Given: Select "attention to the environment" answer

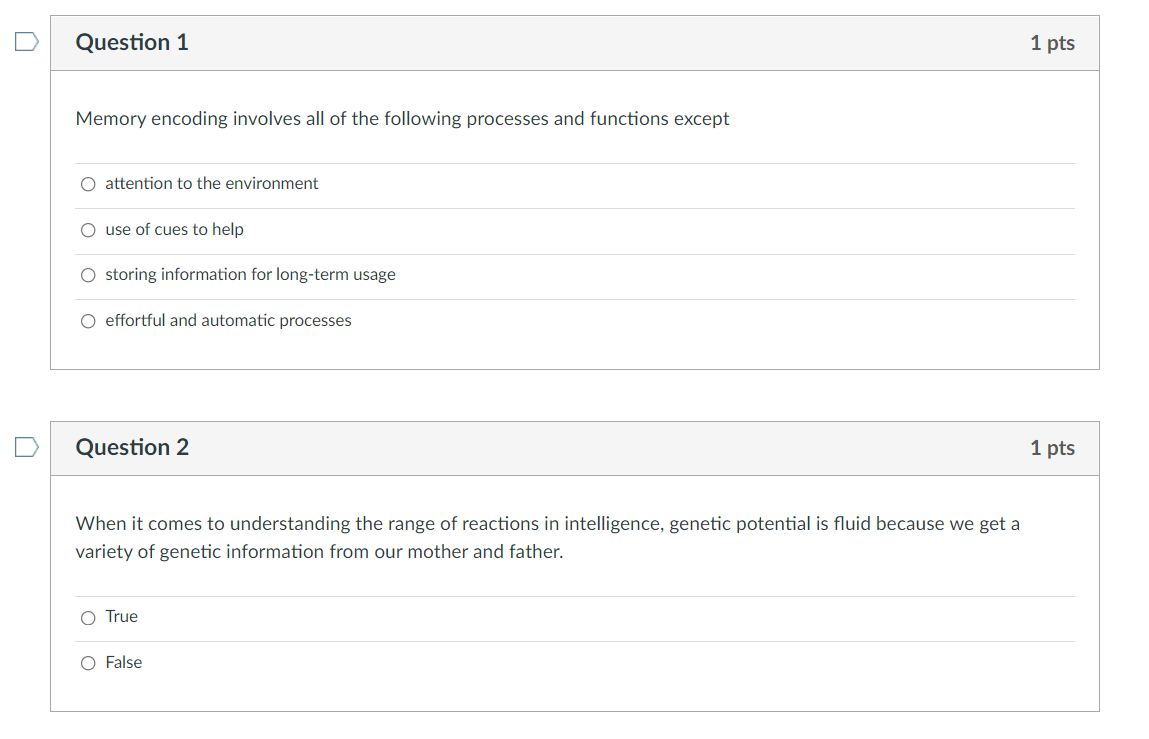Looking at the screenshot, I should click(x=88, y=184).
